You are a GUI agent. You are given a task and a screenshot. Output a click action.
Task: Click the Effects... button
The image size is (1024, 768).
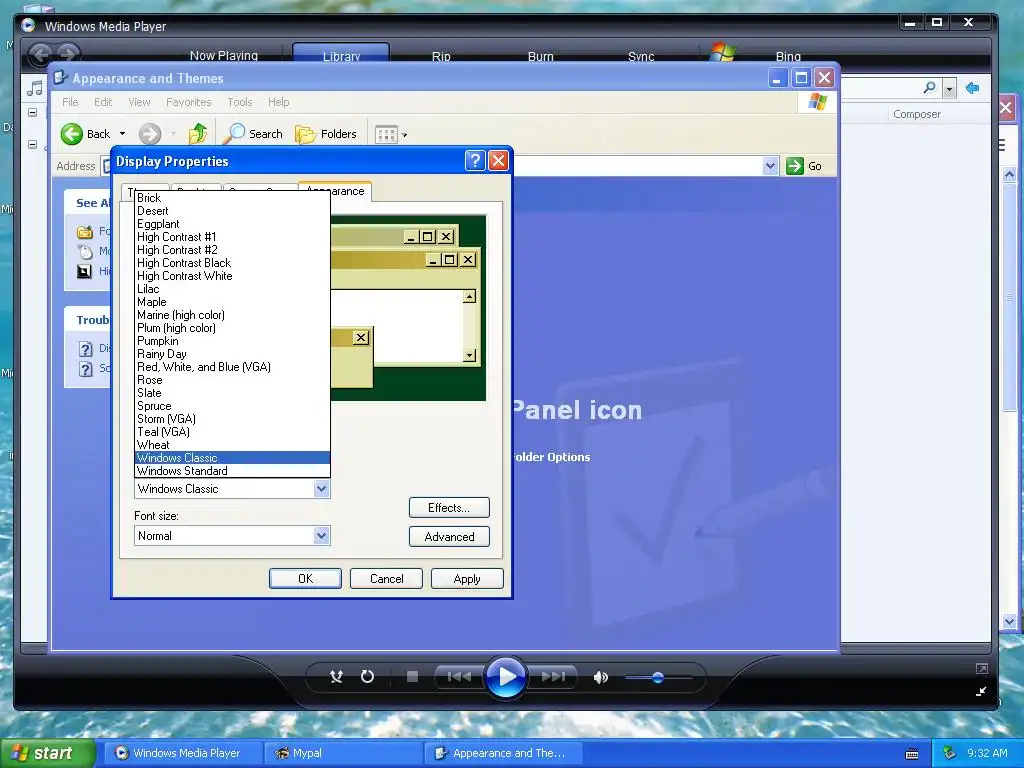click(449, 507)
